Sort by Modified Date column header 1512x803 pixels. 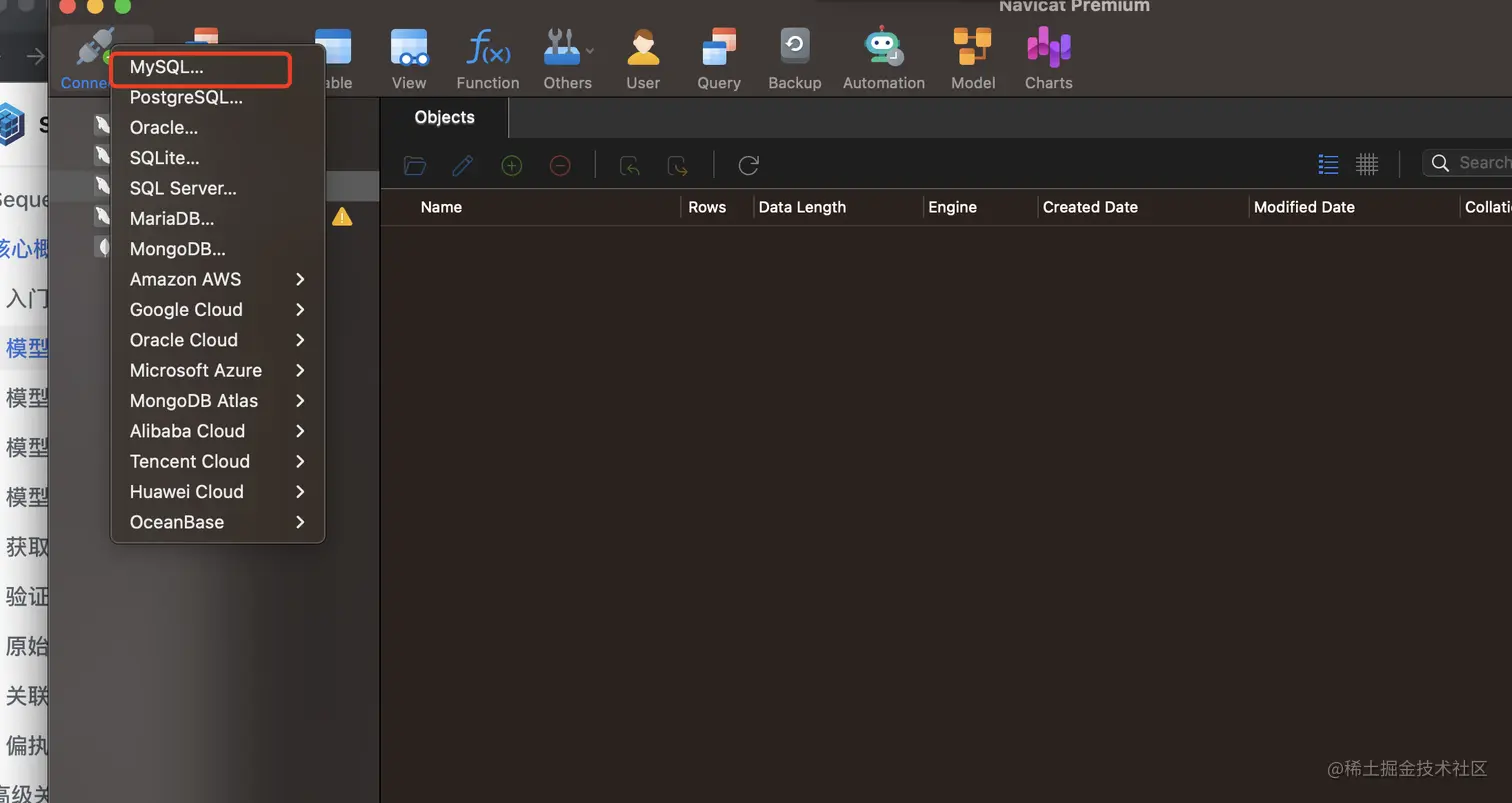(x=1304, y=207)
